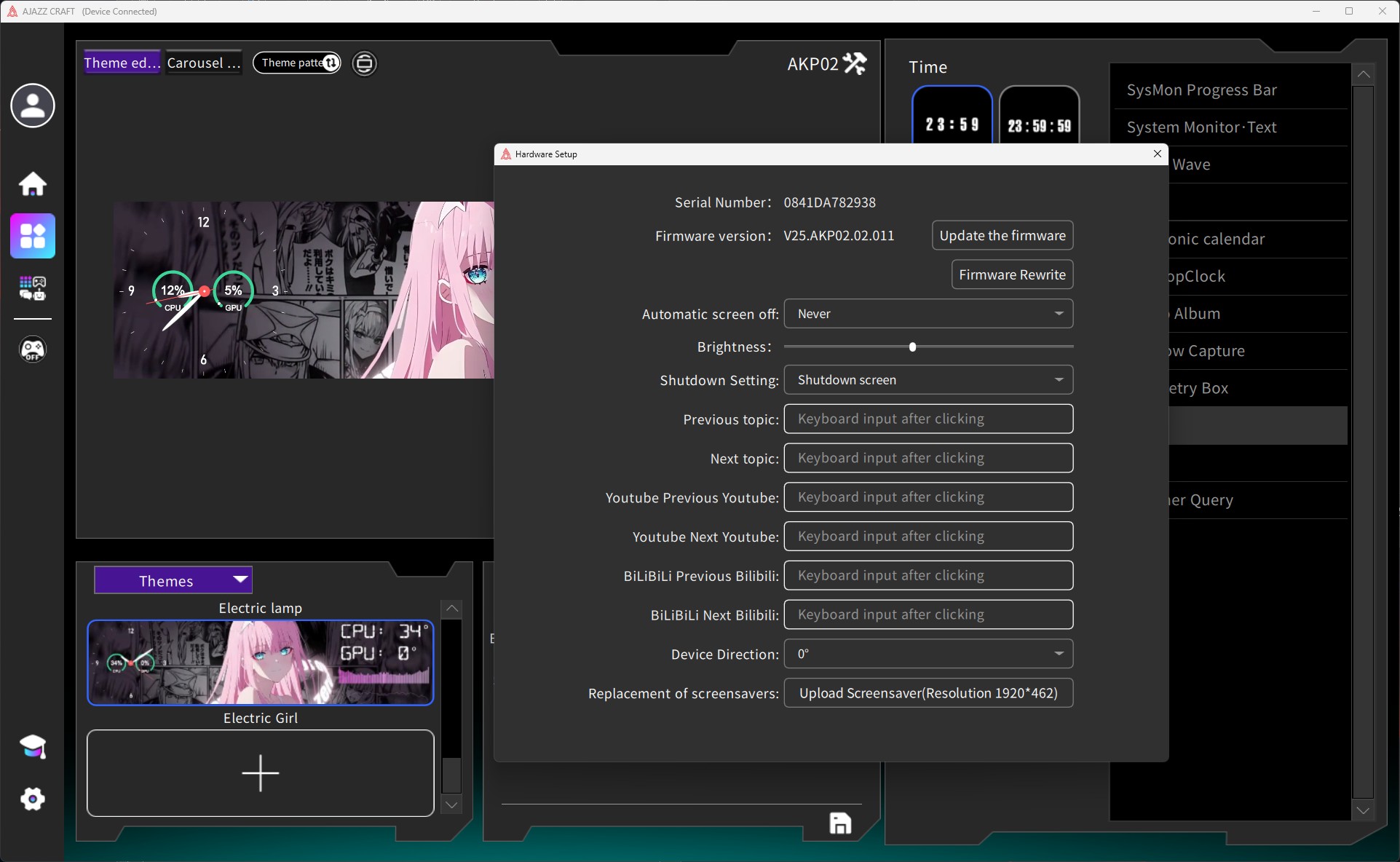The height and width of the screenshot is (862, 1400).
Task: Click the AJAZZ CRAFT logo in title bar
Action: (12, 11)
